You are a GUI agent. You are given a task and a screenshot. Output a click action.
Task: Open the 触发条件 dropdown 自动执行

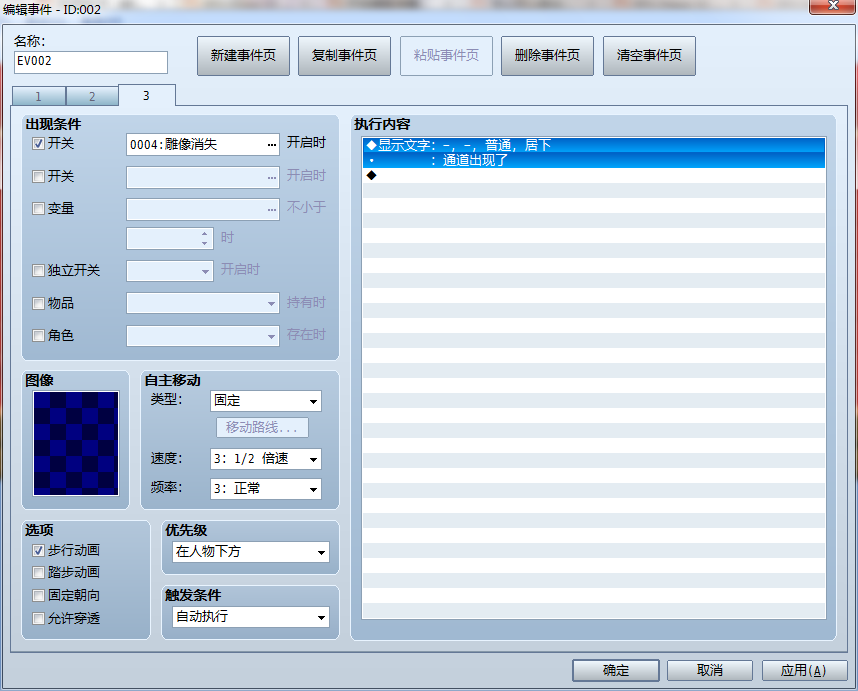[x=251, y=617]
